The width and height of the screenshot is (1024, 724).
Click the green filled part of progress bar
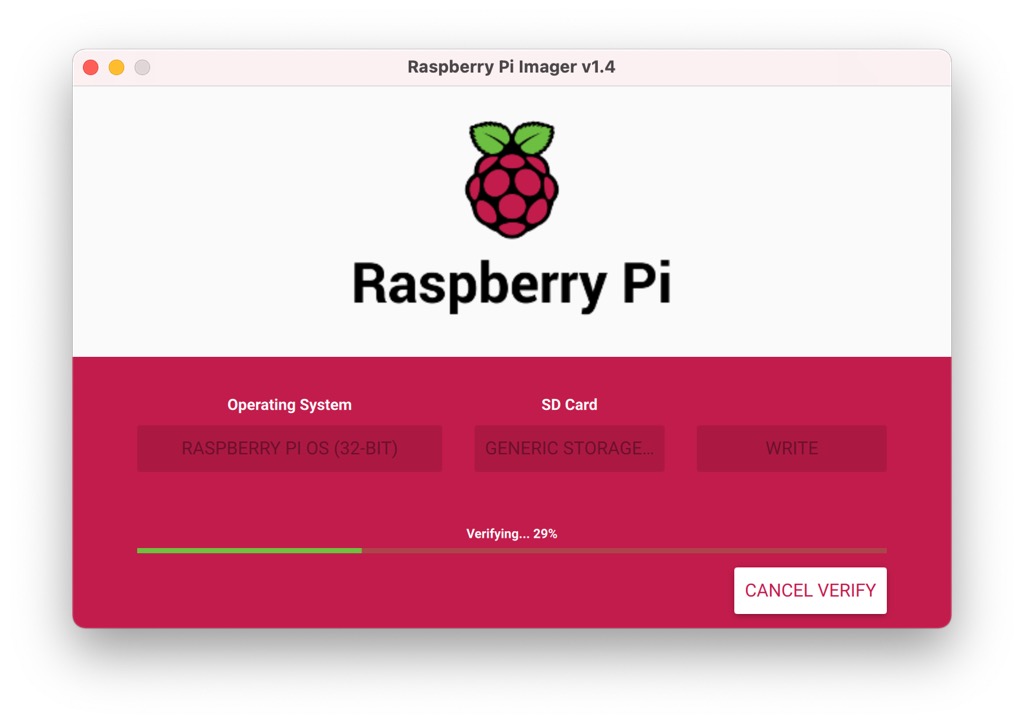(x=249, y=550)
